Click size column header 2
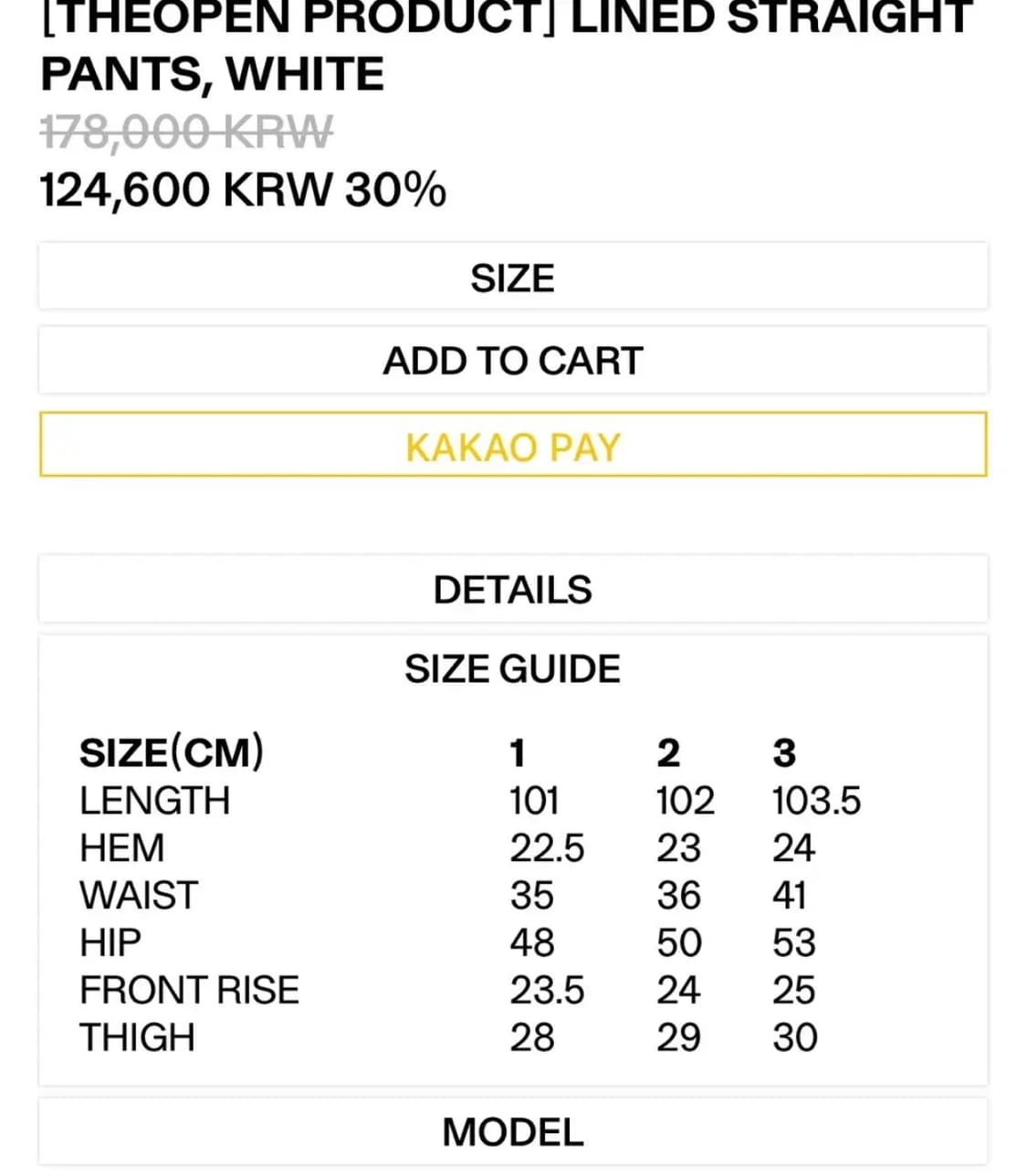The height and width of the screenshot is (1176, 1027). 668,754
